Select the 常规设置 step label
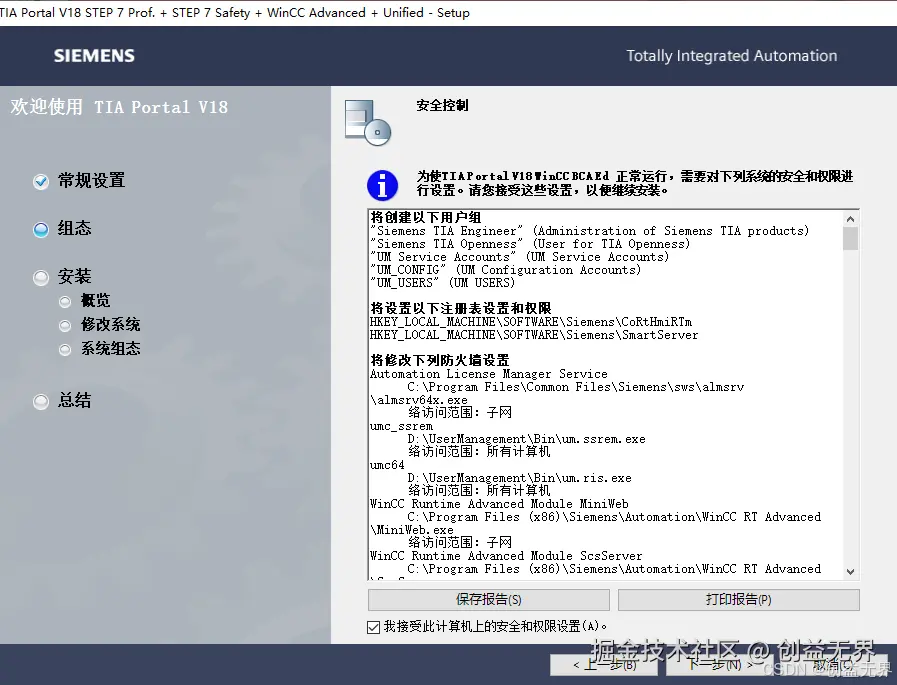The height and width of the screenshot is (685, 897). click(92, 181)
